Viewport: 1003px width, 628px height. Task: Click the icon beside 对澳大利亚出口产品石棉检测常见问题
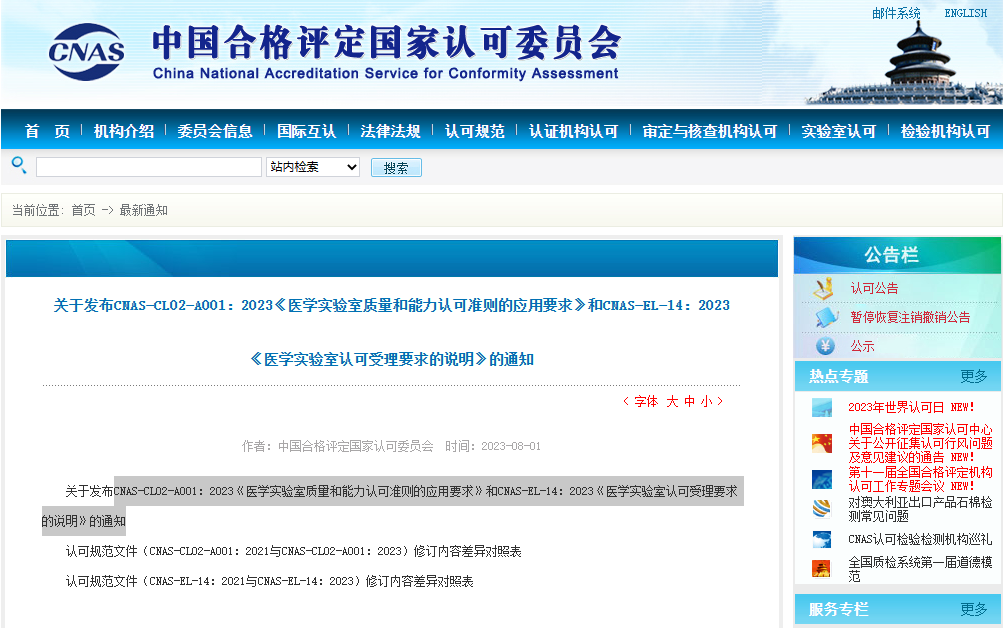pos(822,509)
